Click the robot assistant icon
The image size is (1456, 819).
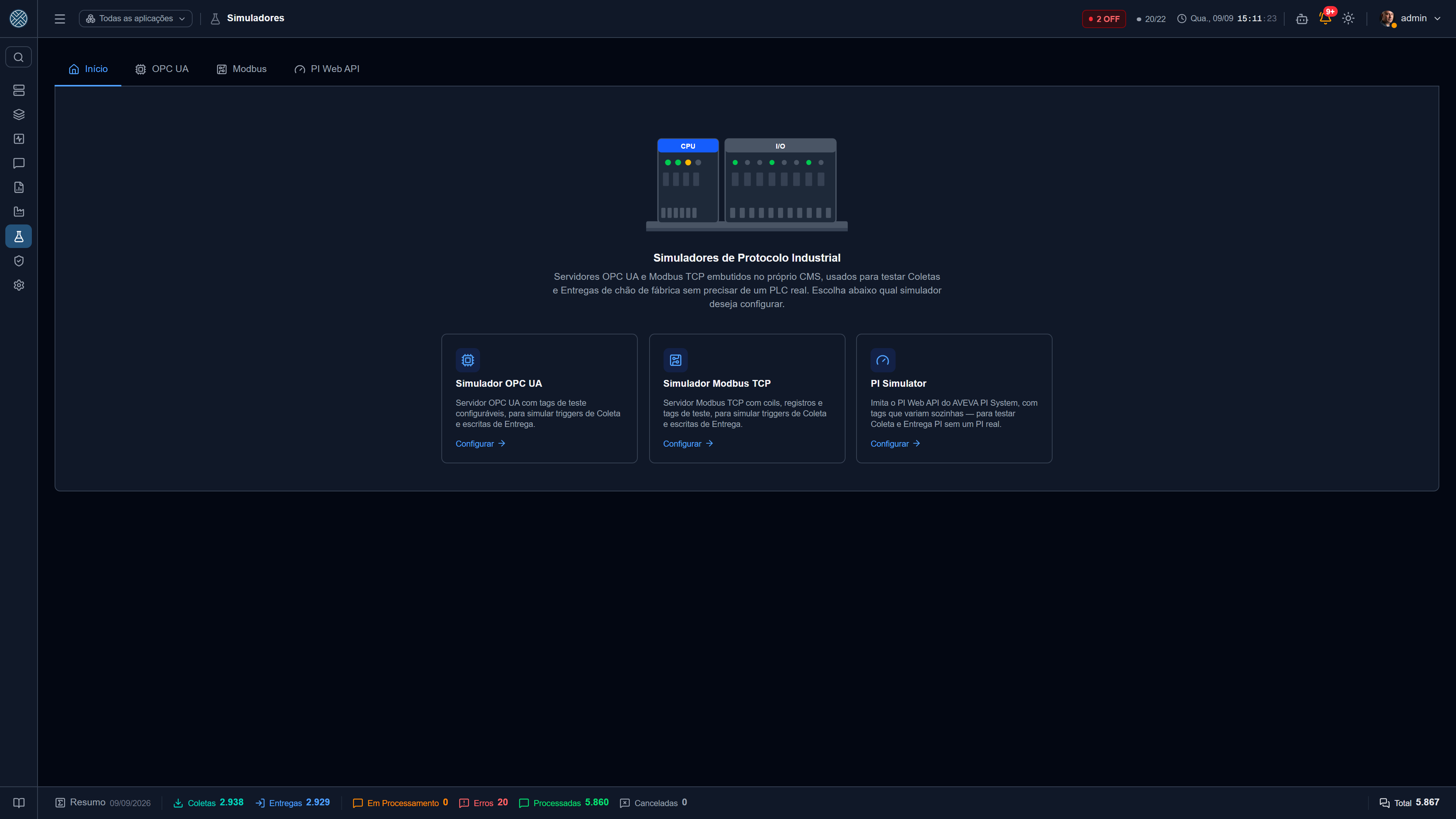click(x=1302, y=19)
